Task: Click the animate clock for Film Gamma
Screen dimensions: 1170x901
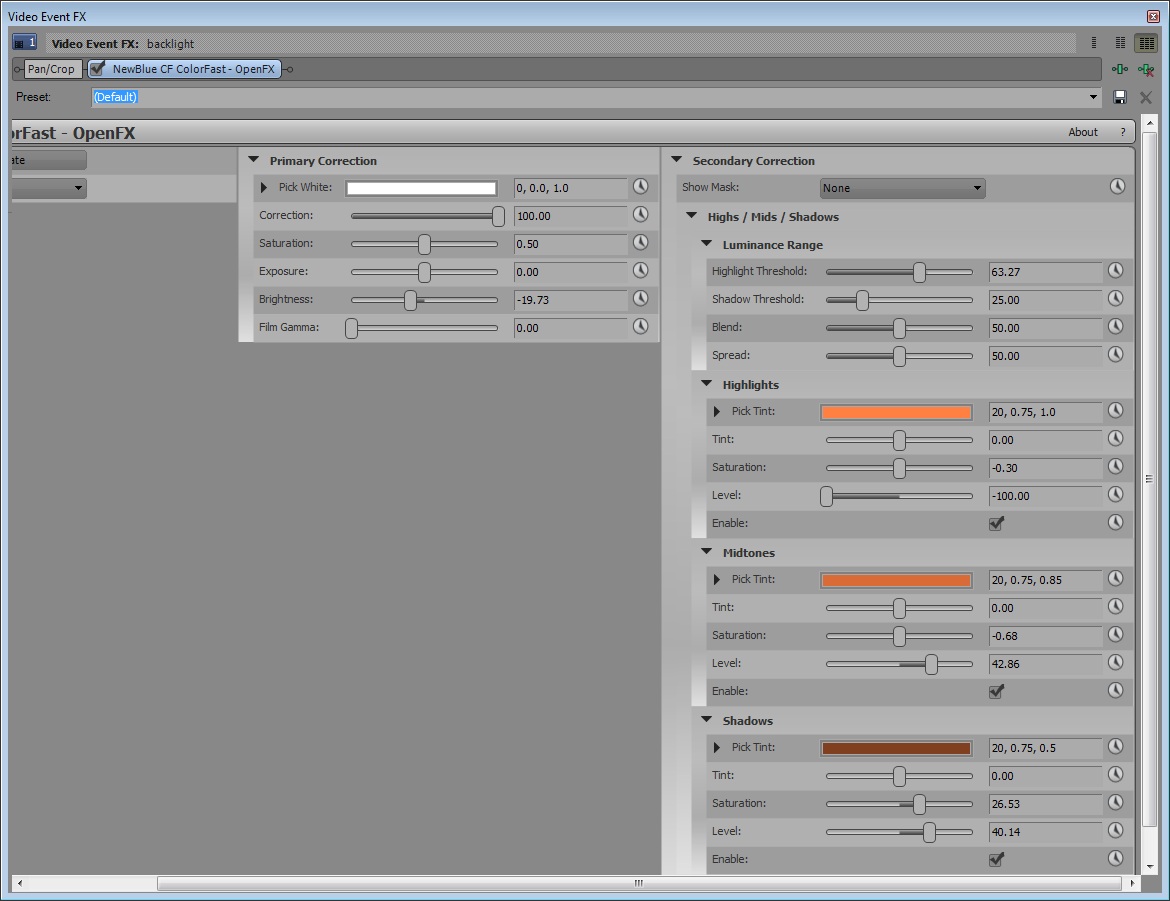Action: point(640,327)
